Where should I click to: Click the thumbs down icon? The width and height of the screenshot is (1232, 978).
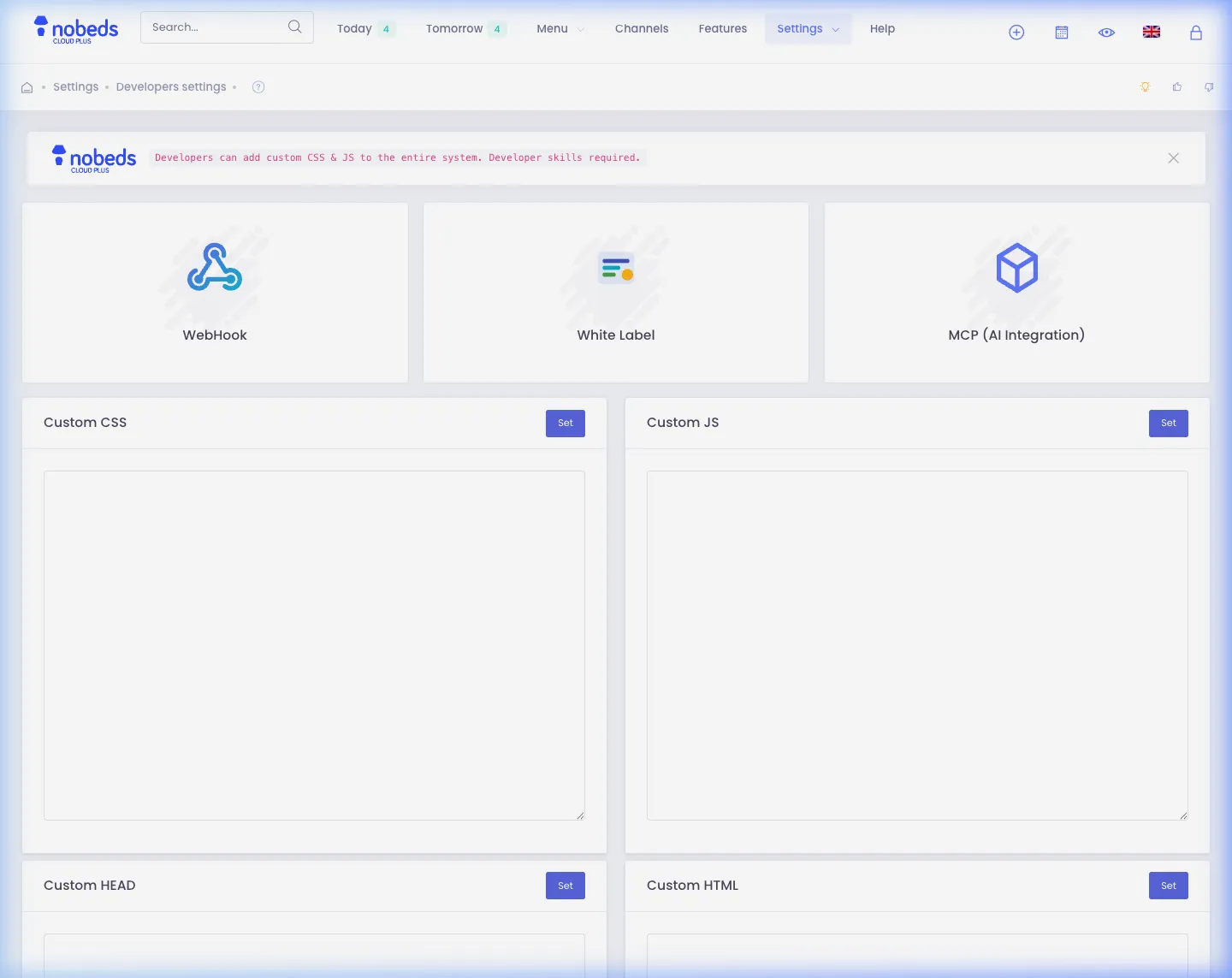(1209, 87)
